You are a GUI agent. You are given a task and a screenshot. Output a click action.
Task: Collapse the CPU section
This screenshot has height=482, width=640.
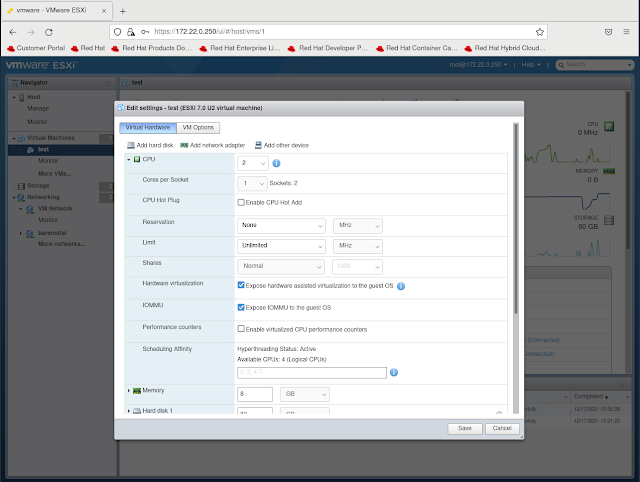point(129,160)
